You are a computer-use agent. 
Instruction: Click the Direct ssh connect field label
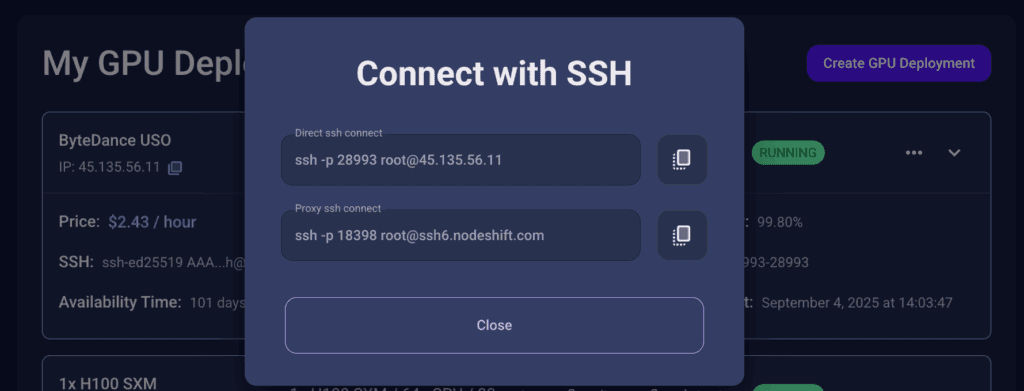click(x=338, y=133)
